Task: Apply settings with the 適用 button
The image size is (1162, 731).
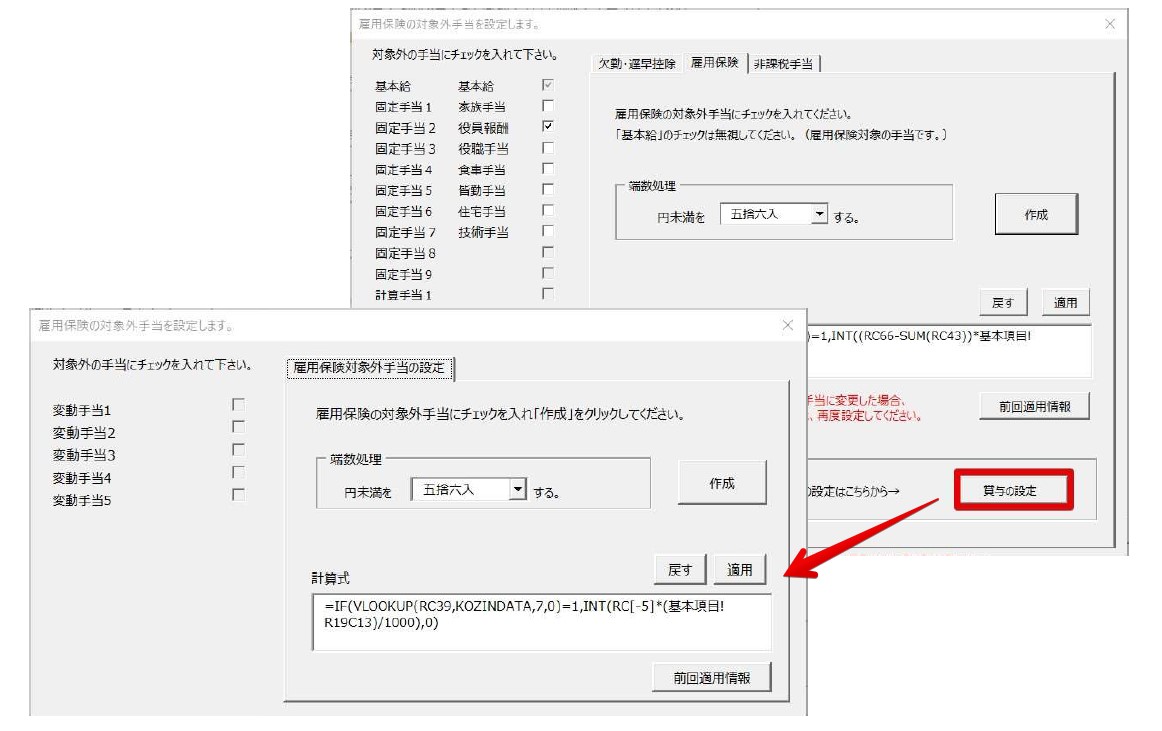Action: (740, 569)
